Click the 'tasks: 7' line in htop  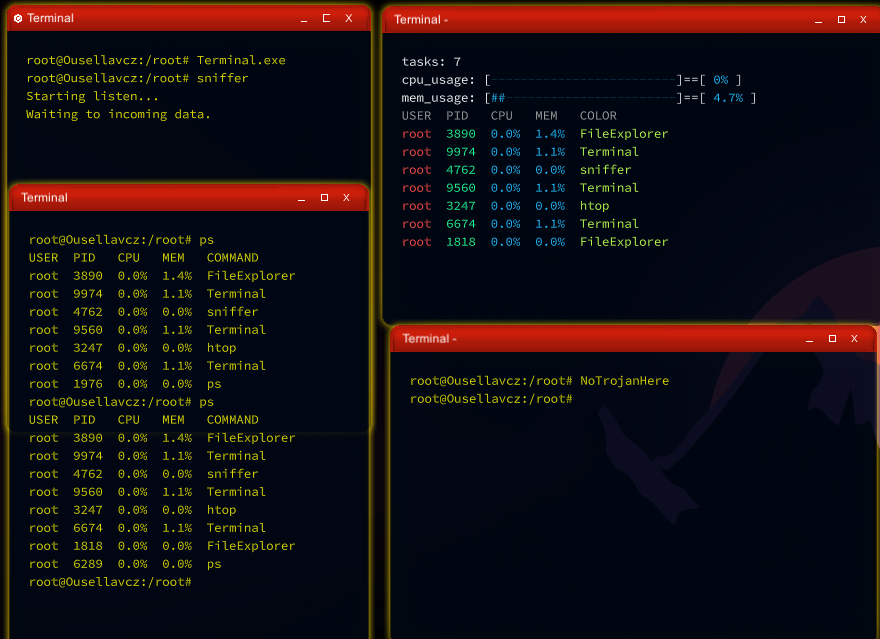431,62
